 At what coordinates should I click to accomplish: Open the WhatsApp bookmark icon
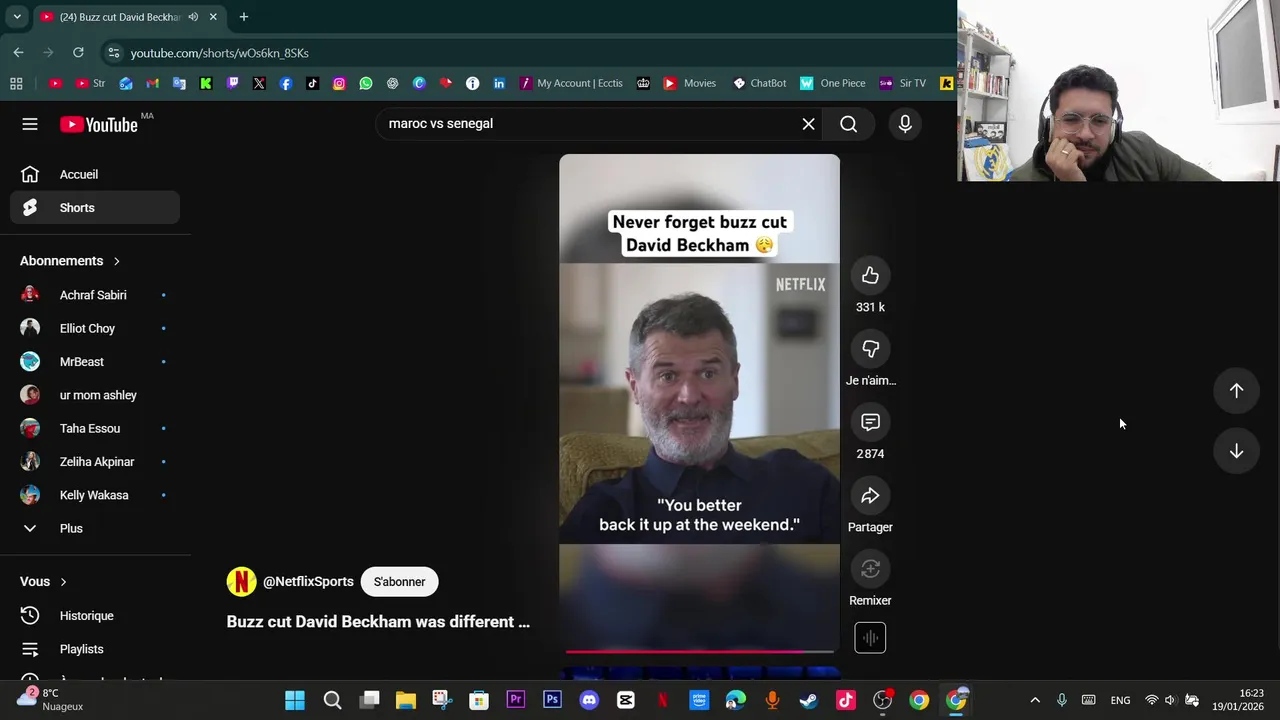(366, 83)
